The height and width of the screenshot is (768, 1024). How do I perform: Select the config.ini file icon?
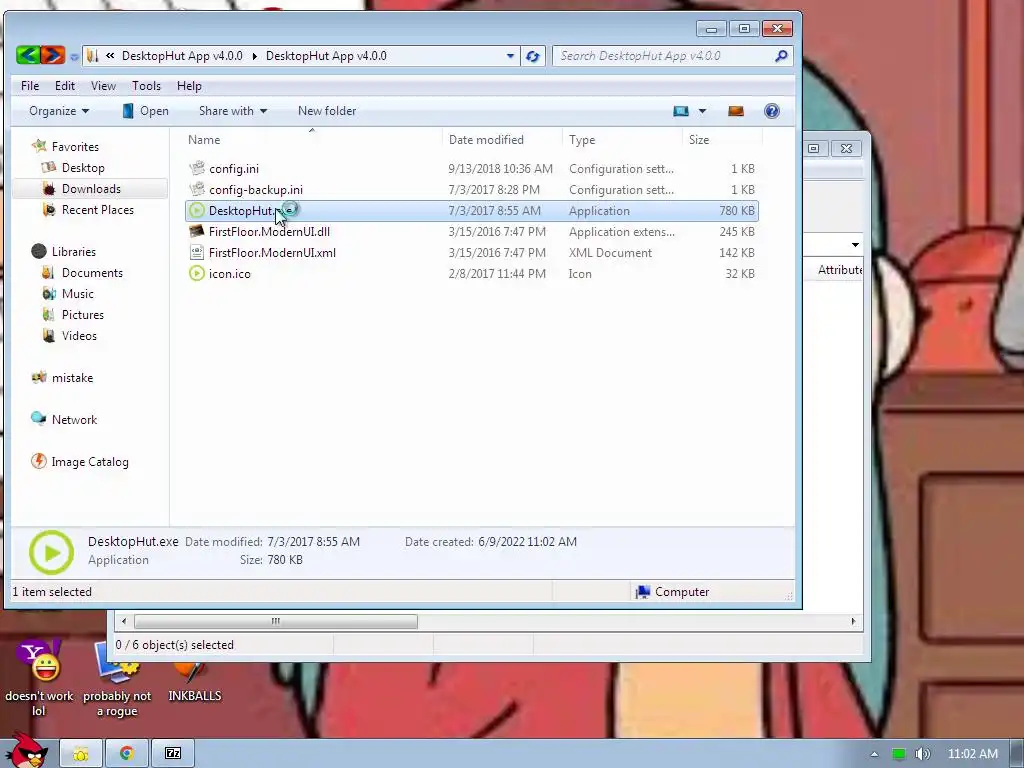coord(197,168)
